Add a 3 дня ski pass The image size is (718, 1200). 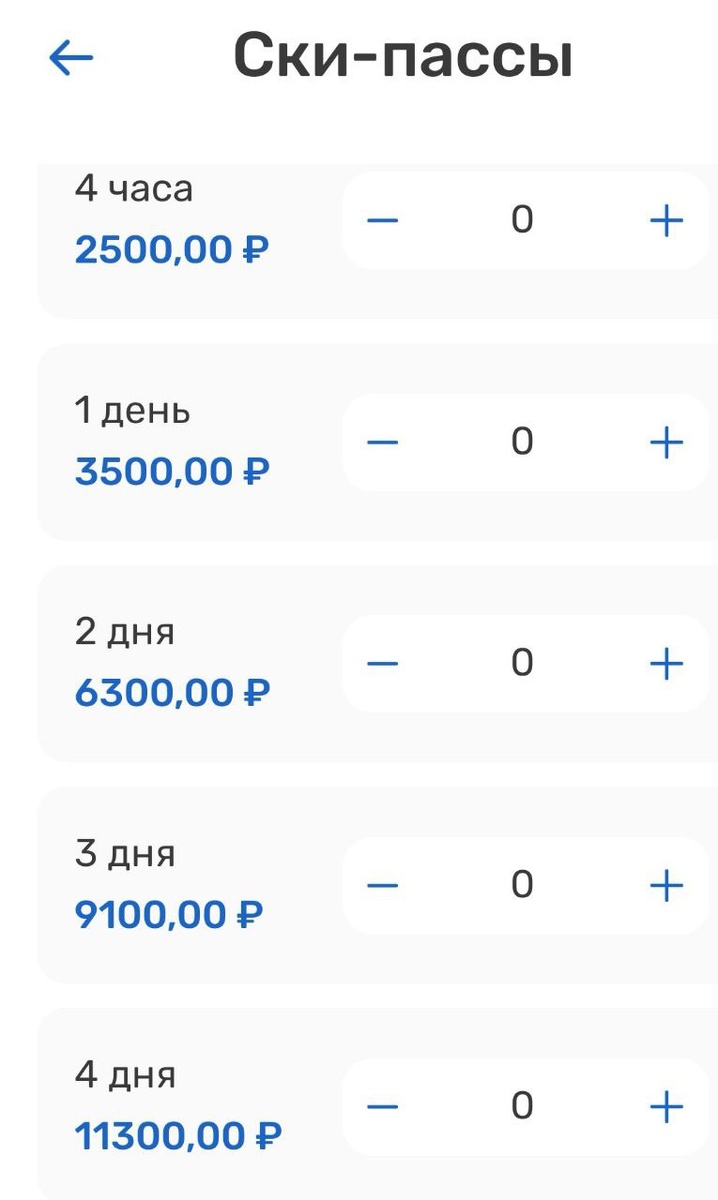[x=665, y=883]
